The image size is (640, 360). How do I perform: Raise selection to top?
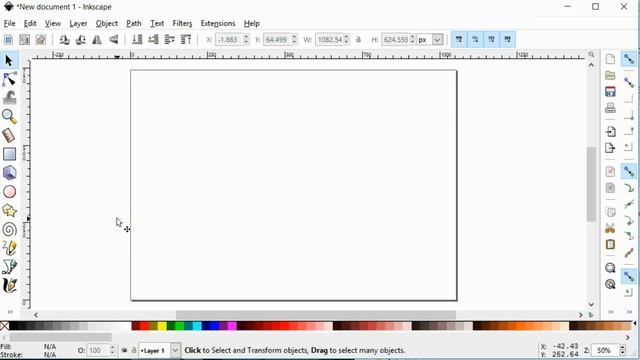186,40
